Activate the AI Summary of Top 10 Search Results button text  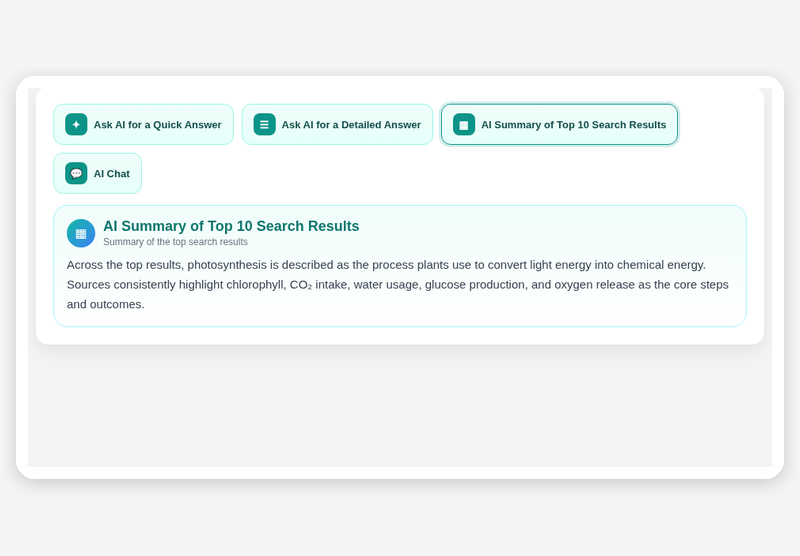(x=573, y=125)
